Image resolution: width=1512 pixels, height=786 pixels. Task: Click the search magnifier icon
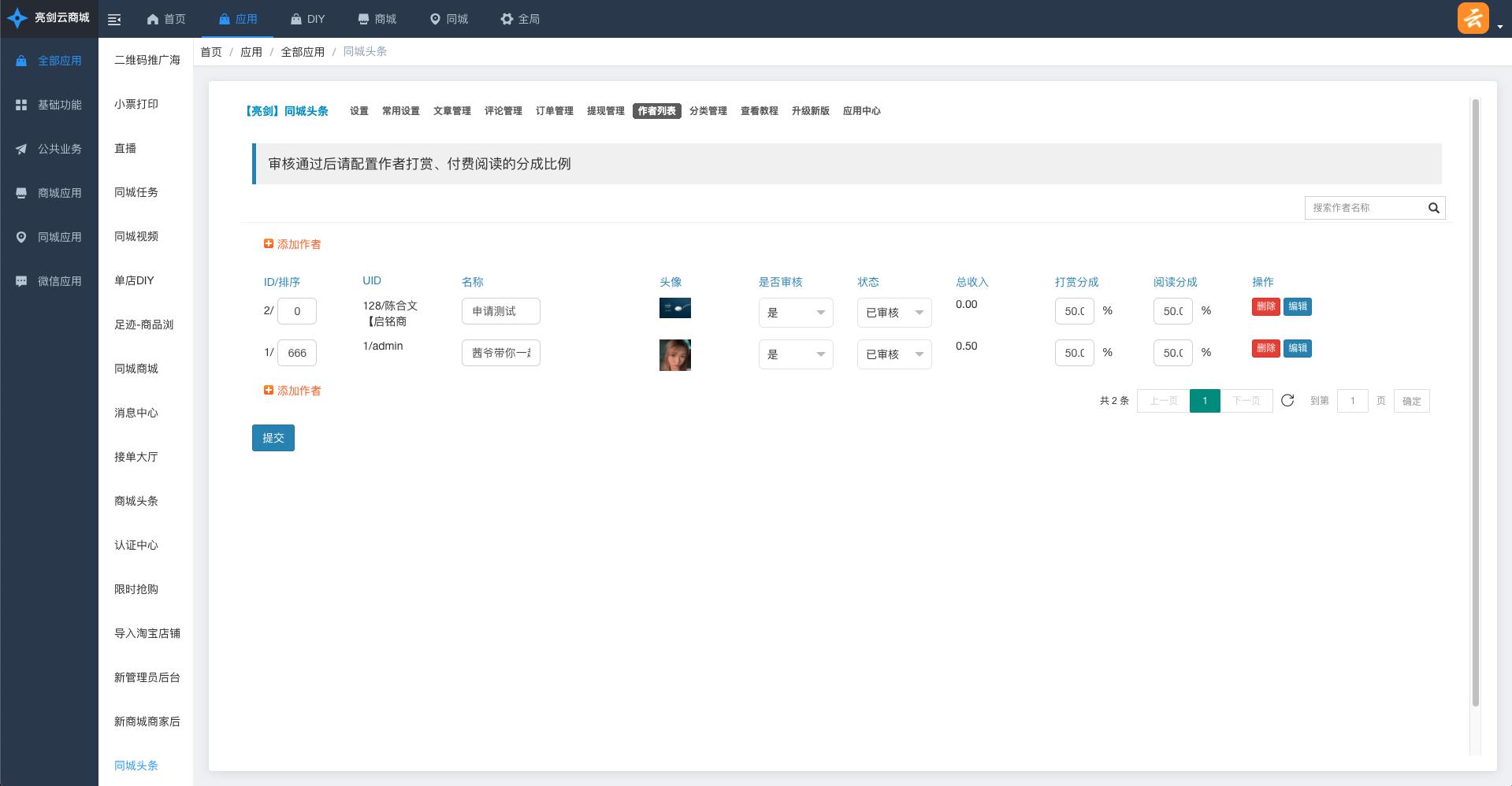1433,208
